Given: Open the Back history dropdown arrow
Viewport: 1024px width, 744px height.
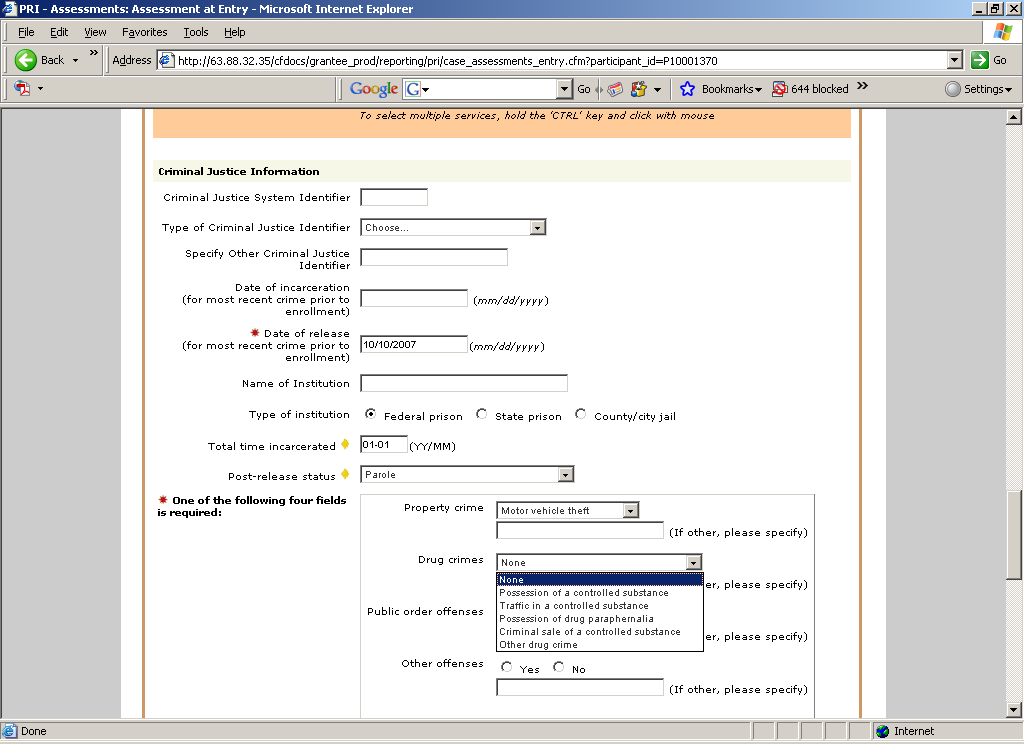Looking at the screenshot, I should (75, 61).
